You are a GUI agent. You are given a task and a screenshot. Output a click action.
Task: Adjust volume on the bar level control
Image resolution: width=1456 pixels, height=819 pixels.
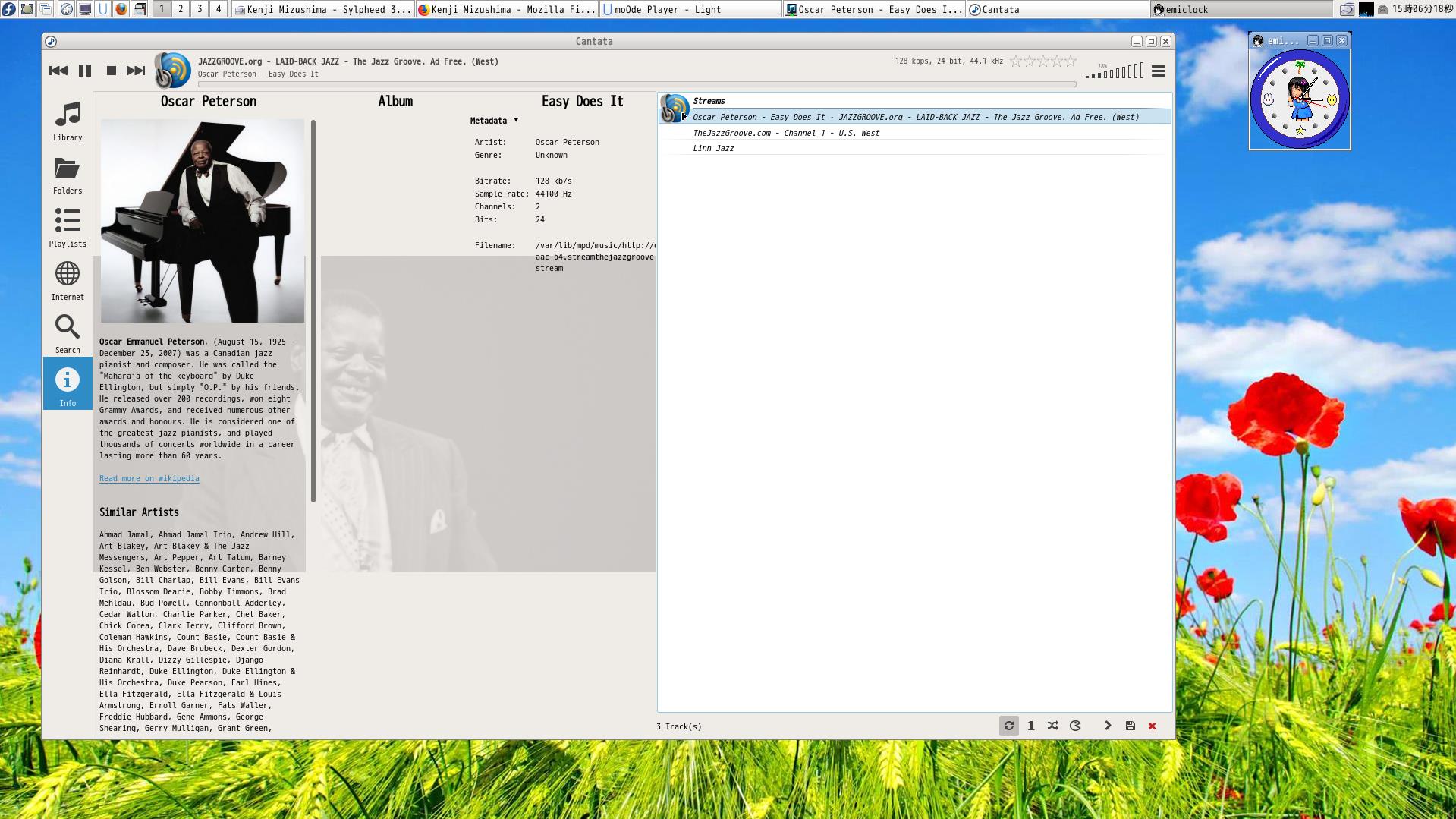click(x=1115, y=73)
